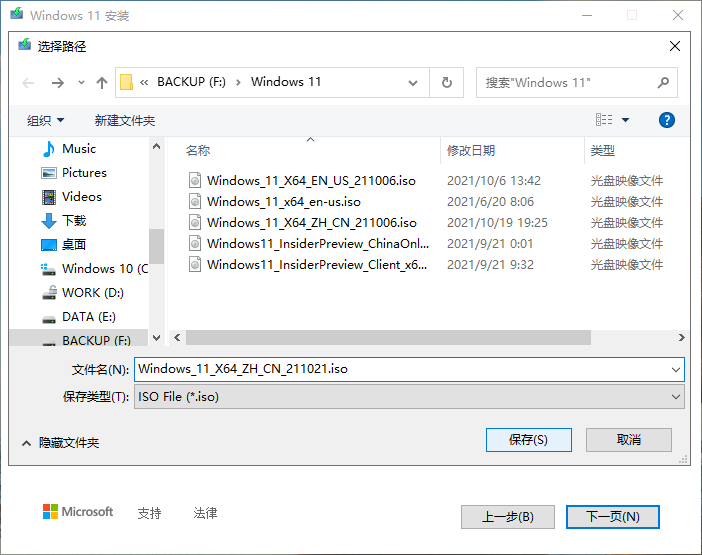Image resolution: width=702 pixels, height=555 pixels.
Task: Select 下载 in navigation pane
Action: point(74,221)
